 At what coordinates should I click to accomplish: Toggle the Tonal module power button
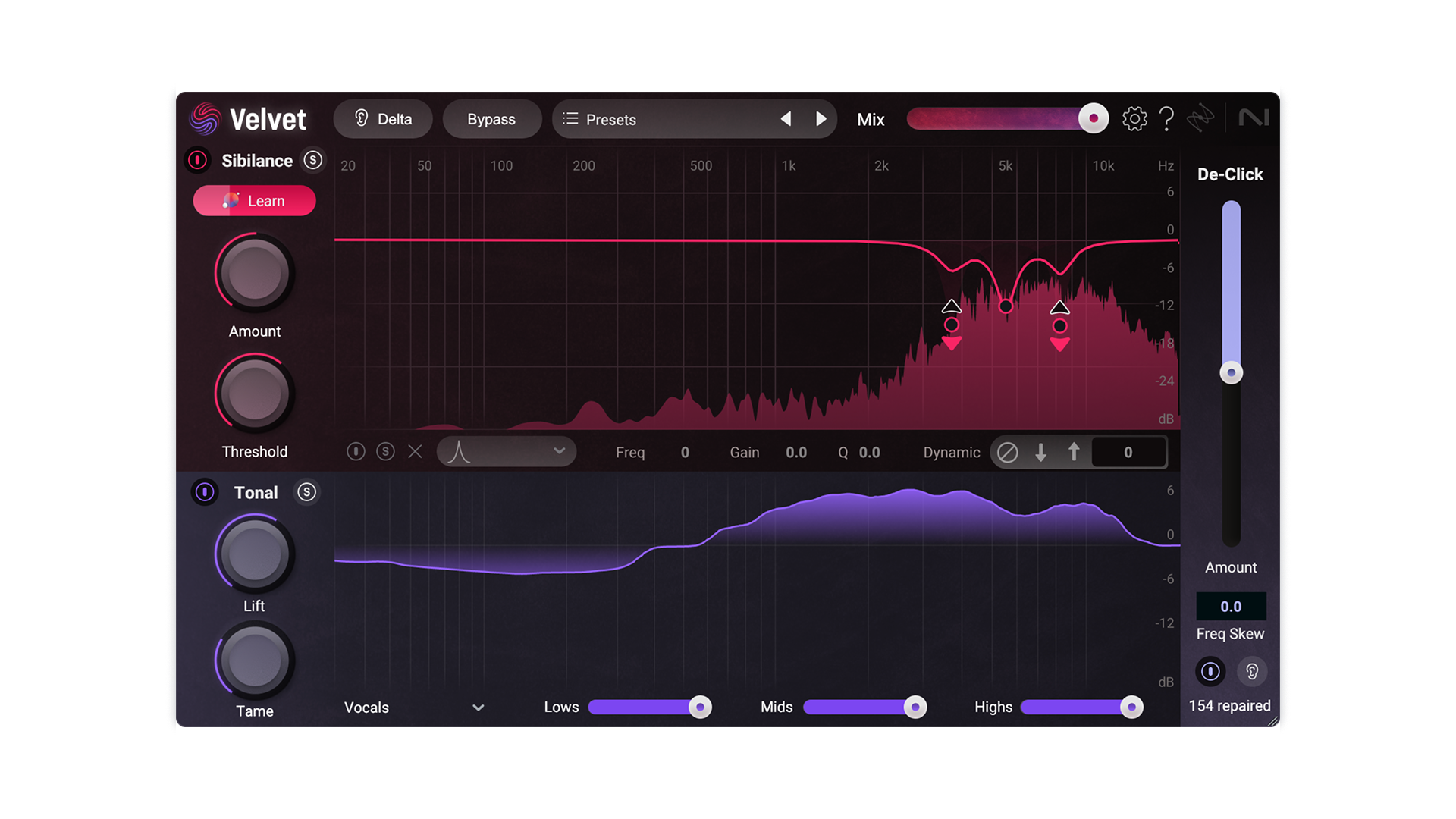(x=204, y=492)
